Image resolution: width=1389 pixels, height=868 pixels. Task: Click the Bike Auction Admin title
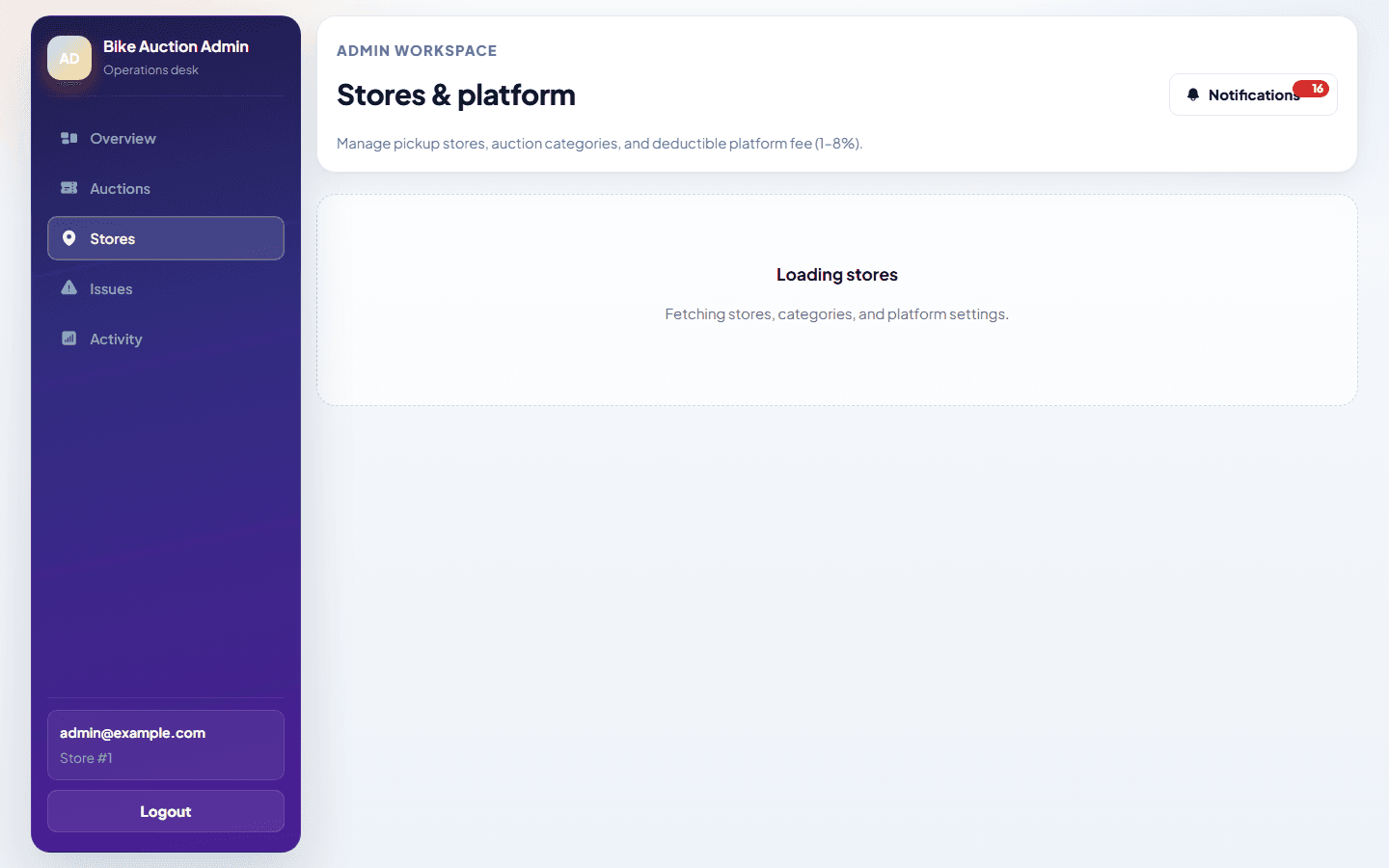(x=176, y=46)
